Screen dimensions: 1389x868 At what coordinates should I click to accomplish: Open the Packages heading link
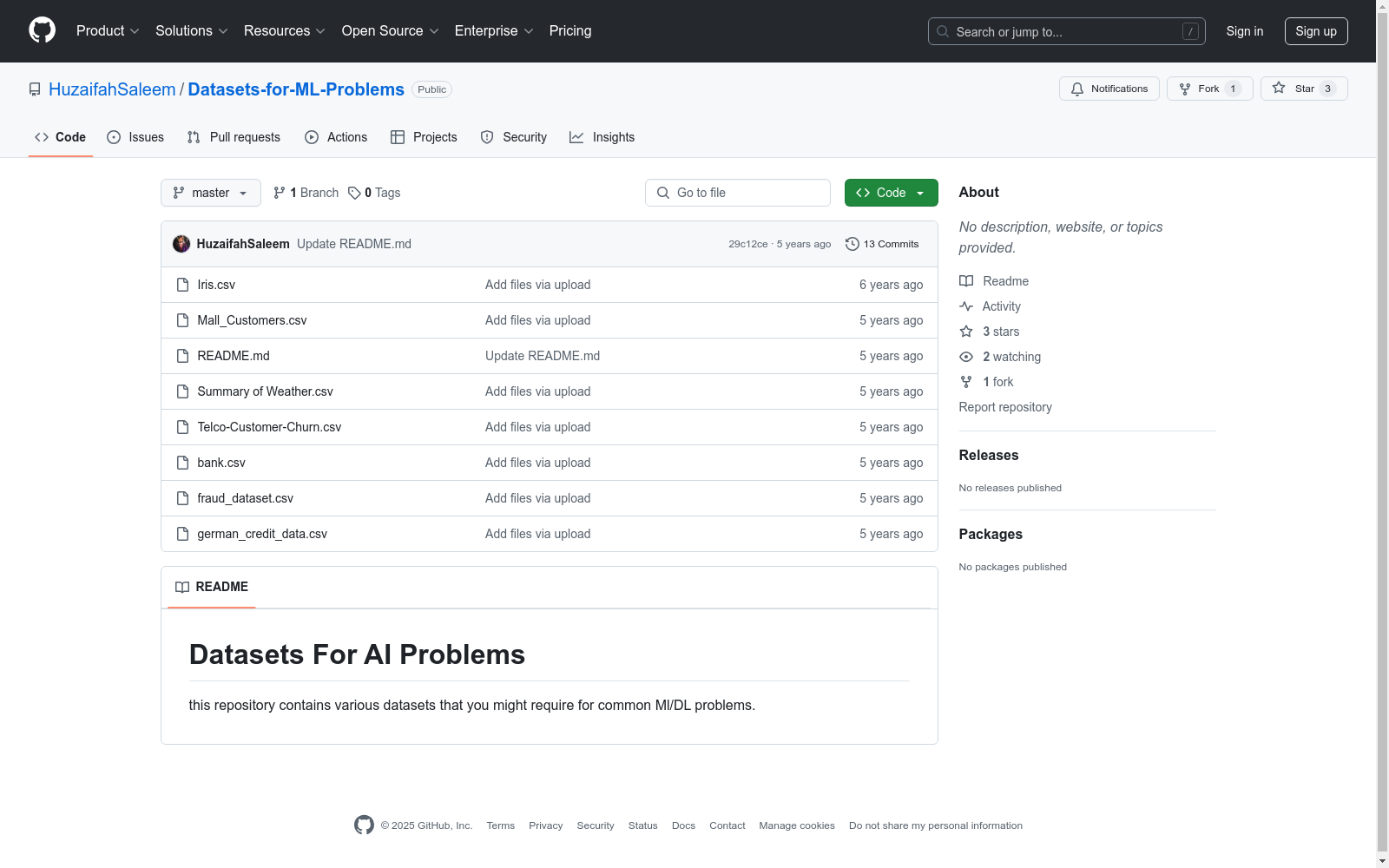click(x=991, y=534)
